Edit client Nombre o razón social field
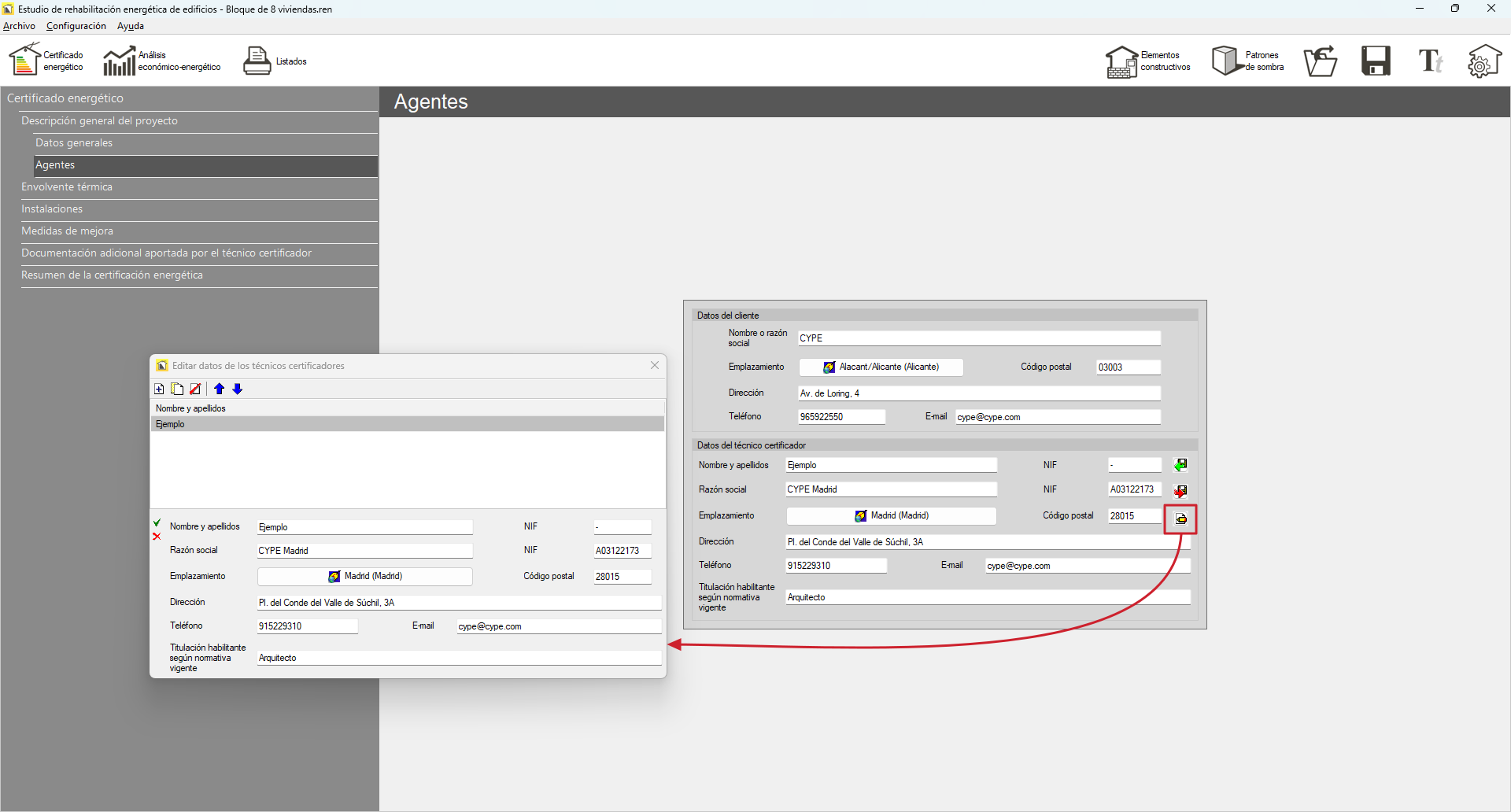This screenshot has height=812, width=1511. [x=980, y=338]
